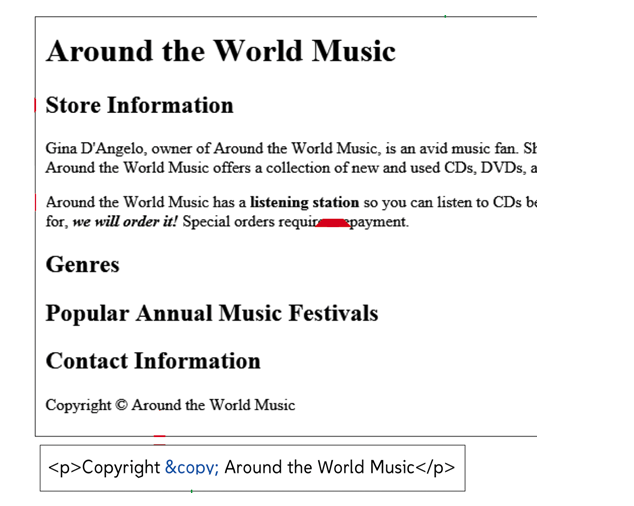Click the 'Around the World Music</p>' code text

[x=340, y=467]
